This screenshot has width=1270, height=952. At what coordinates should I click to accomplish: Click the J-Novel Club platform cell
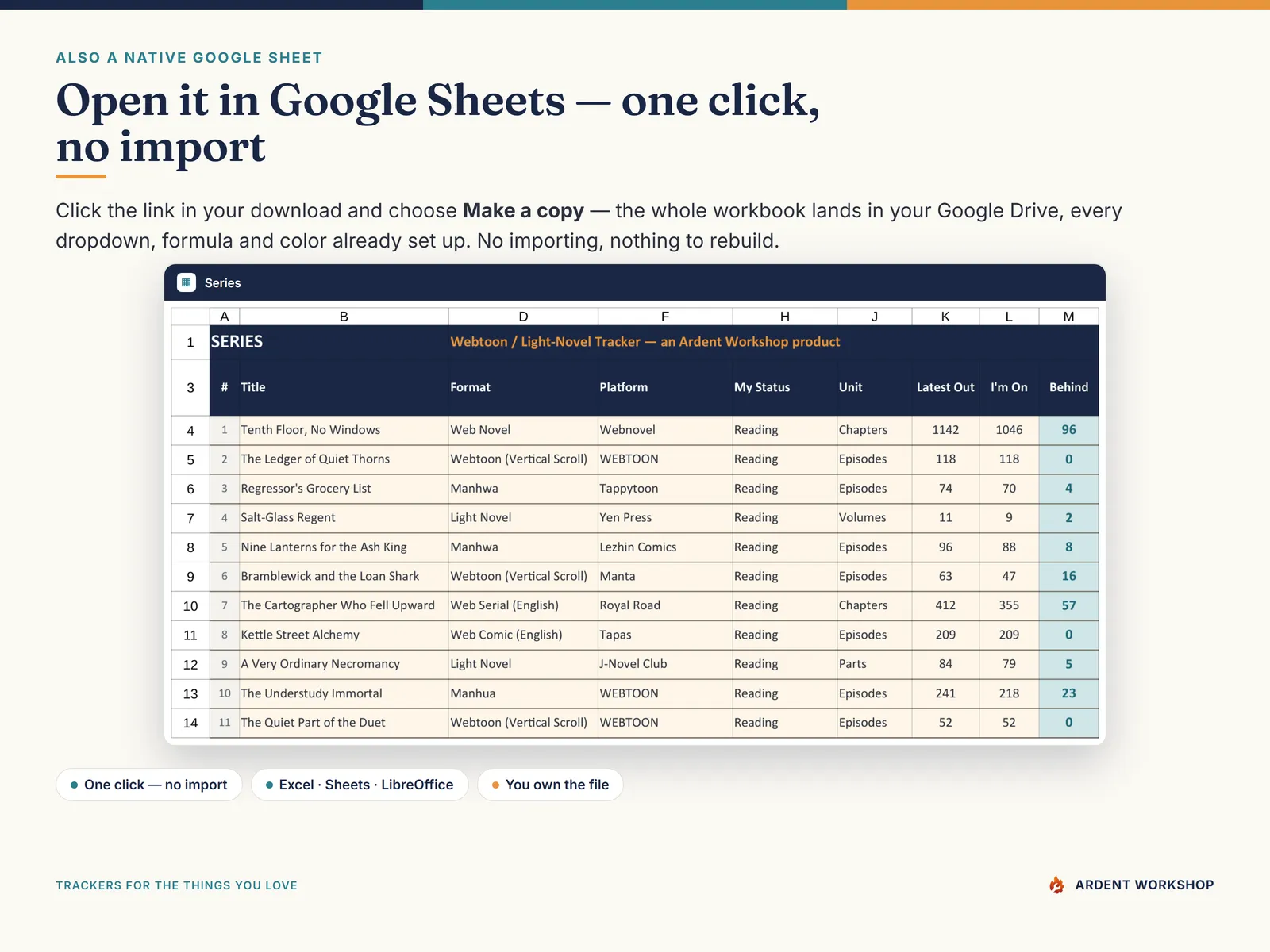pyautogui.click(x=665, y=664)
